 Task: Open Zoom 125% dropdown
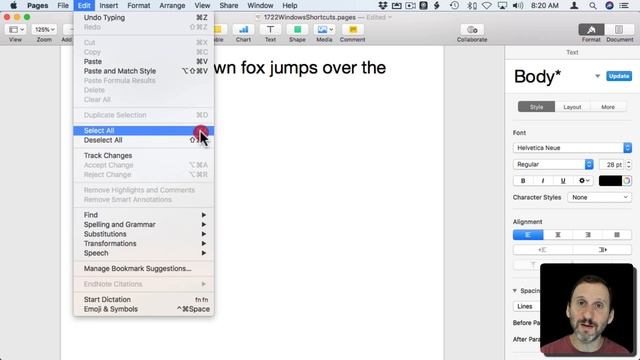click(x=44, y=30)
